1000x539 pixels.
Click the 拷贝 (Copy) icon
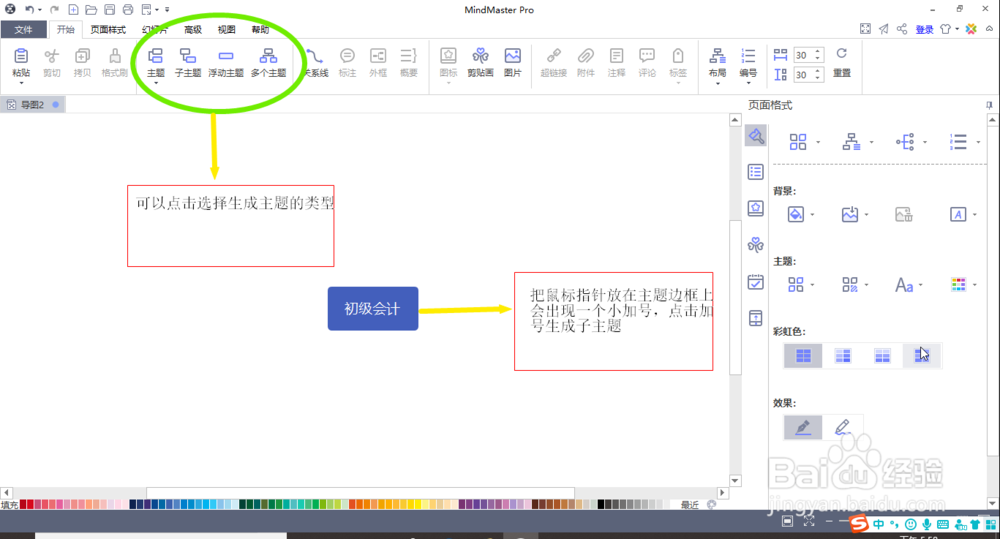[x=82, y=56]
